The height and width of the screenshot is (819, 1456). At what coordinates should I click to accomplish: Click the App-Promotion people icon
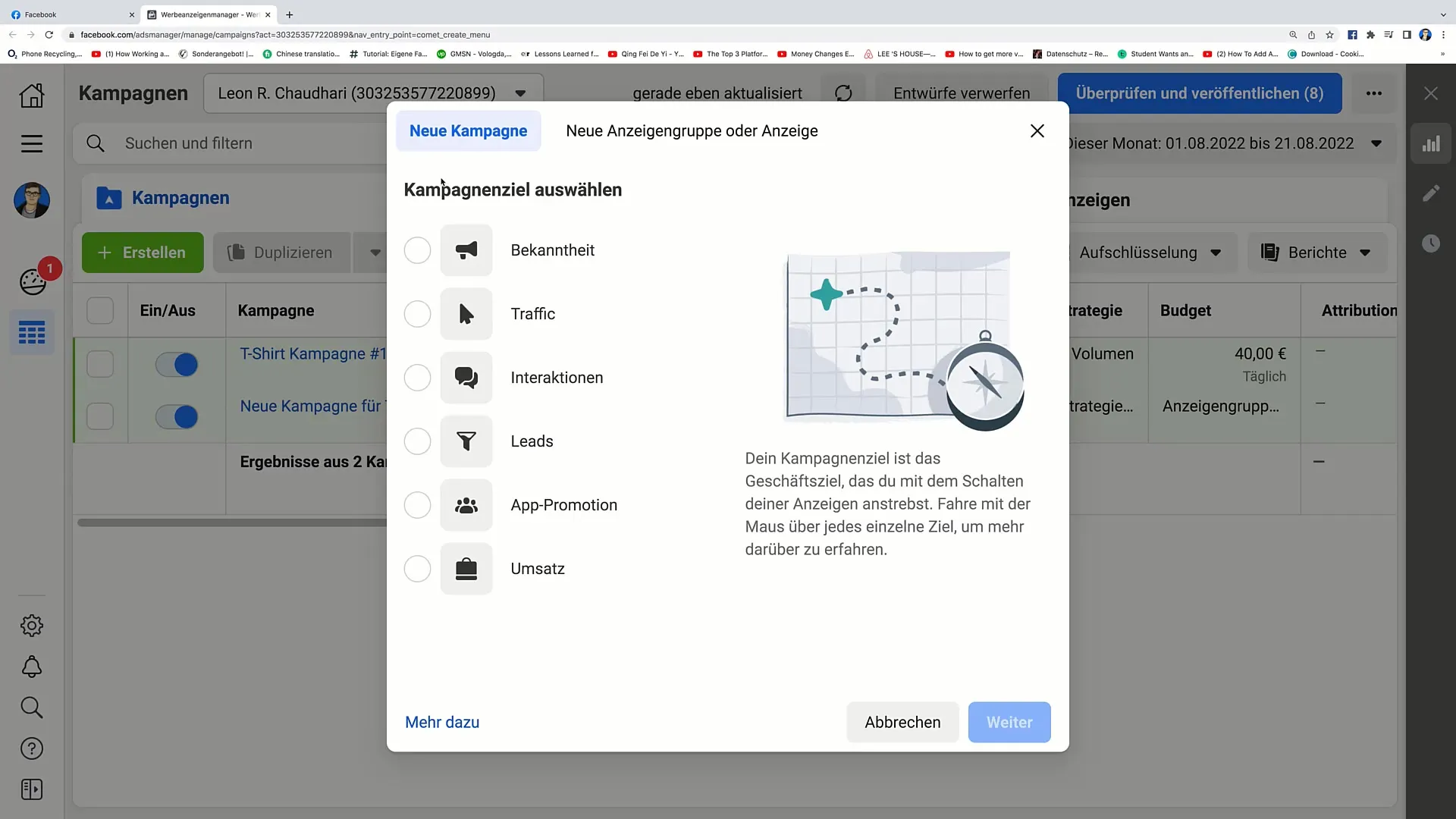466,505
